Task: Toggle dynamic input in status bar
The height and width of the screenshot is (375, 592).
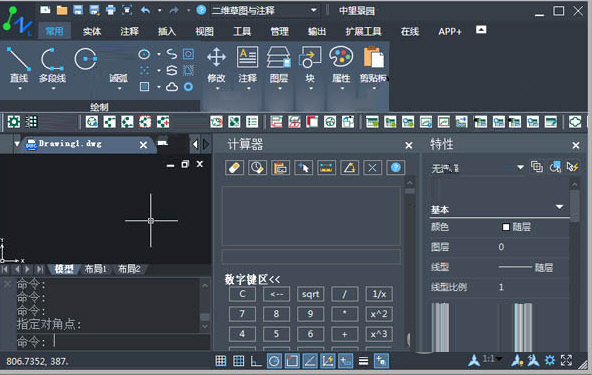Action: click(345, 361)
